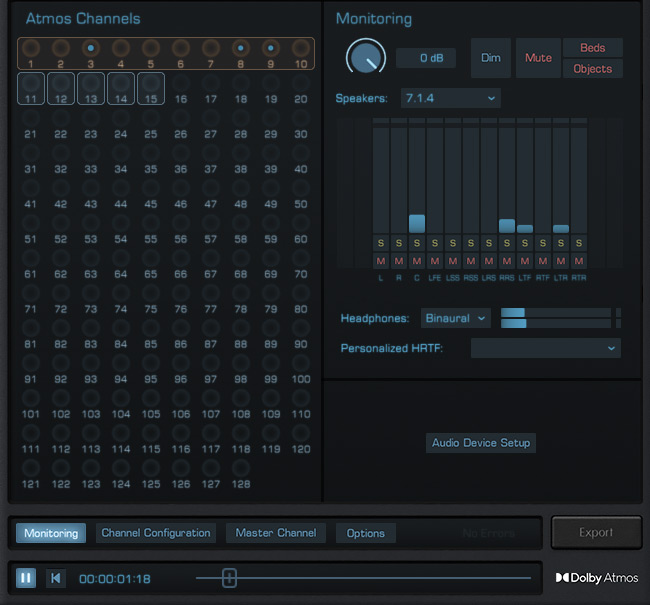650x605 pixels.
Task: Open the Master Channel tab
Action: click(276, 533)
